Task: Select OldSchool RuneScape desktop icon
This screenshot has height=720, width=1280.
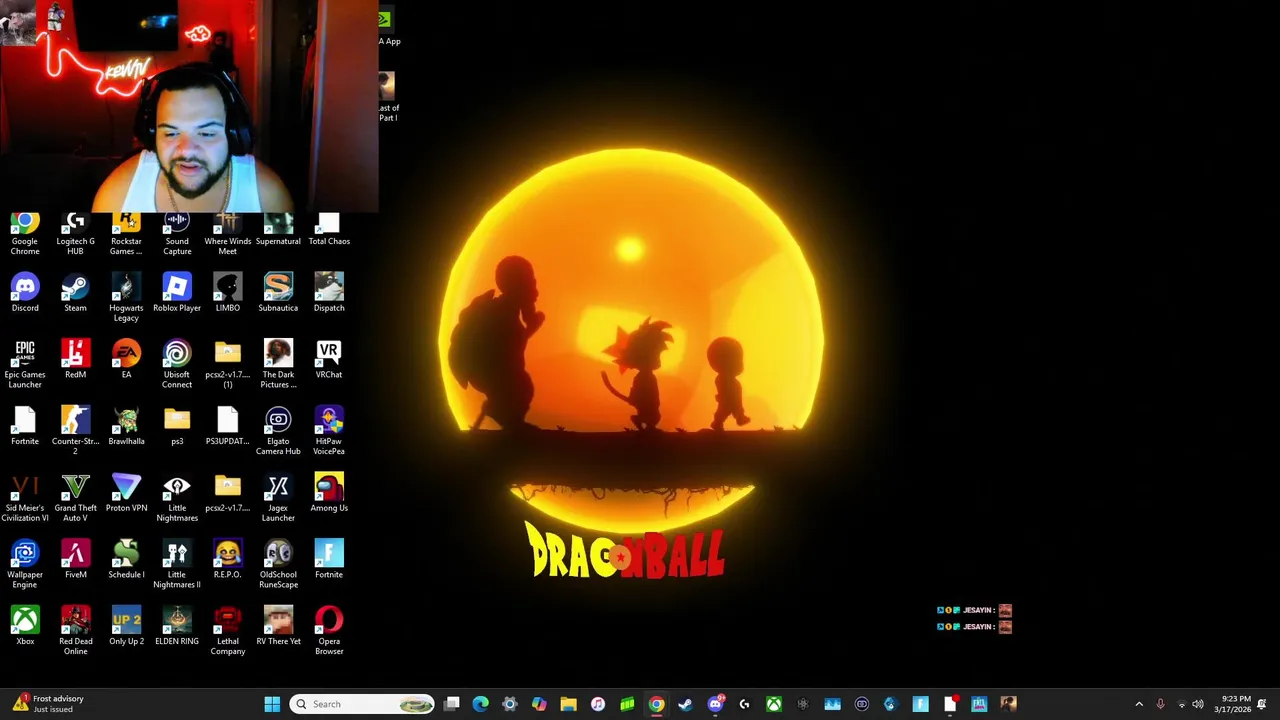Action: pos(278,564)
